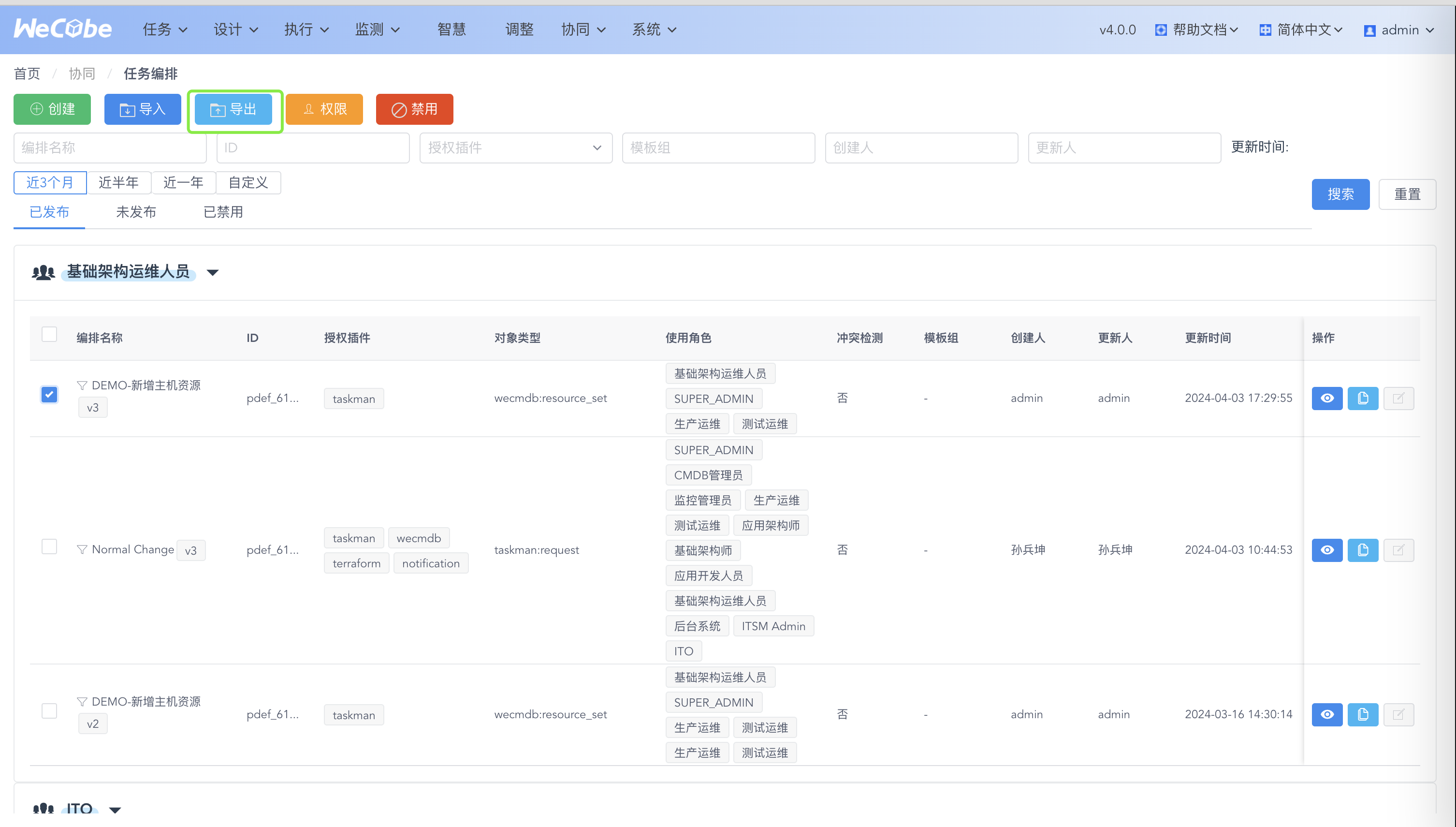Switch to the 已禁用 tab
The height and width of the screenshot is (827, 1456).
[223, 212]
